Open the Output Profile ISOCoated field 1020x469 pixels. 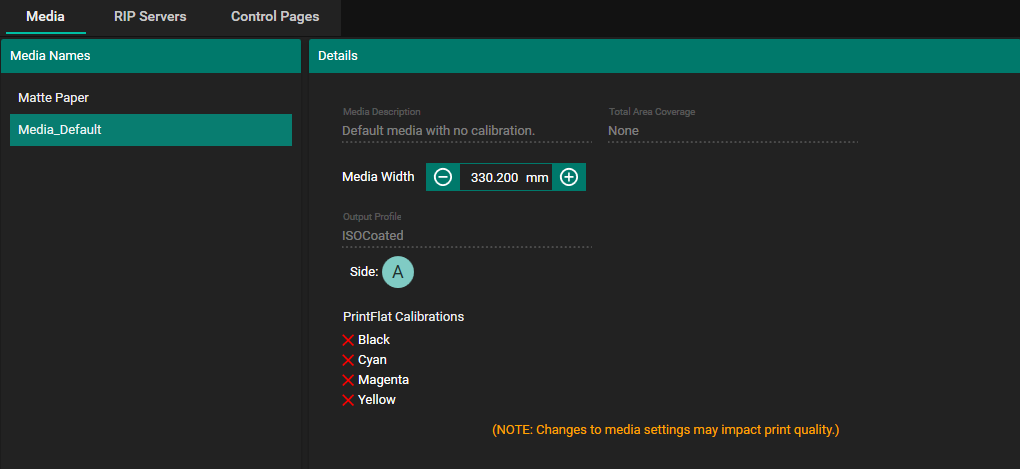pyautogui.click(x=467, y=236)
